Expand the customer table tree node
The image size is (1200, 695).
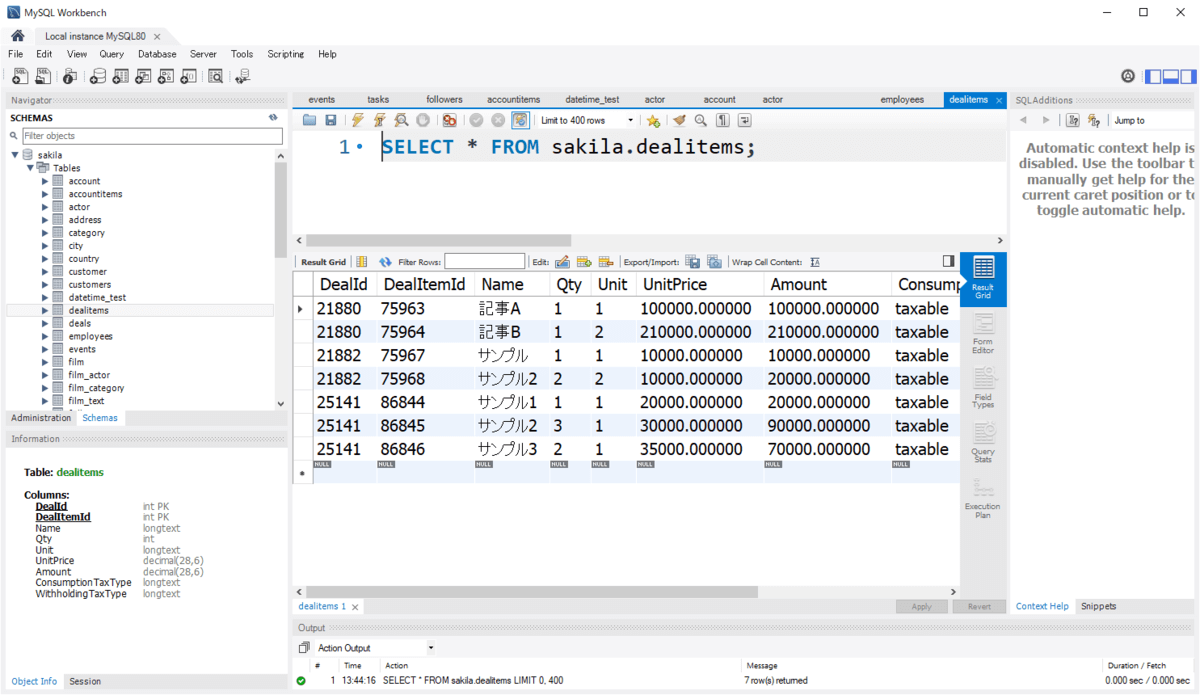(45, 272)
